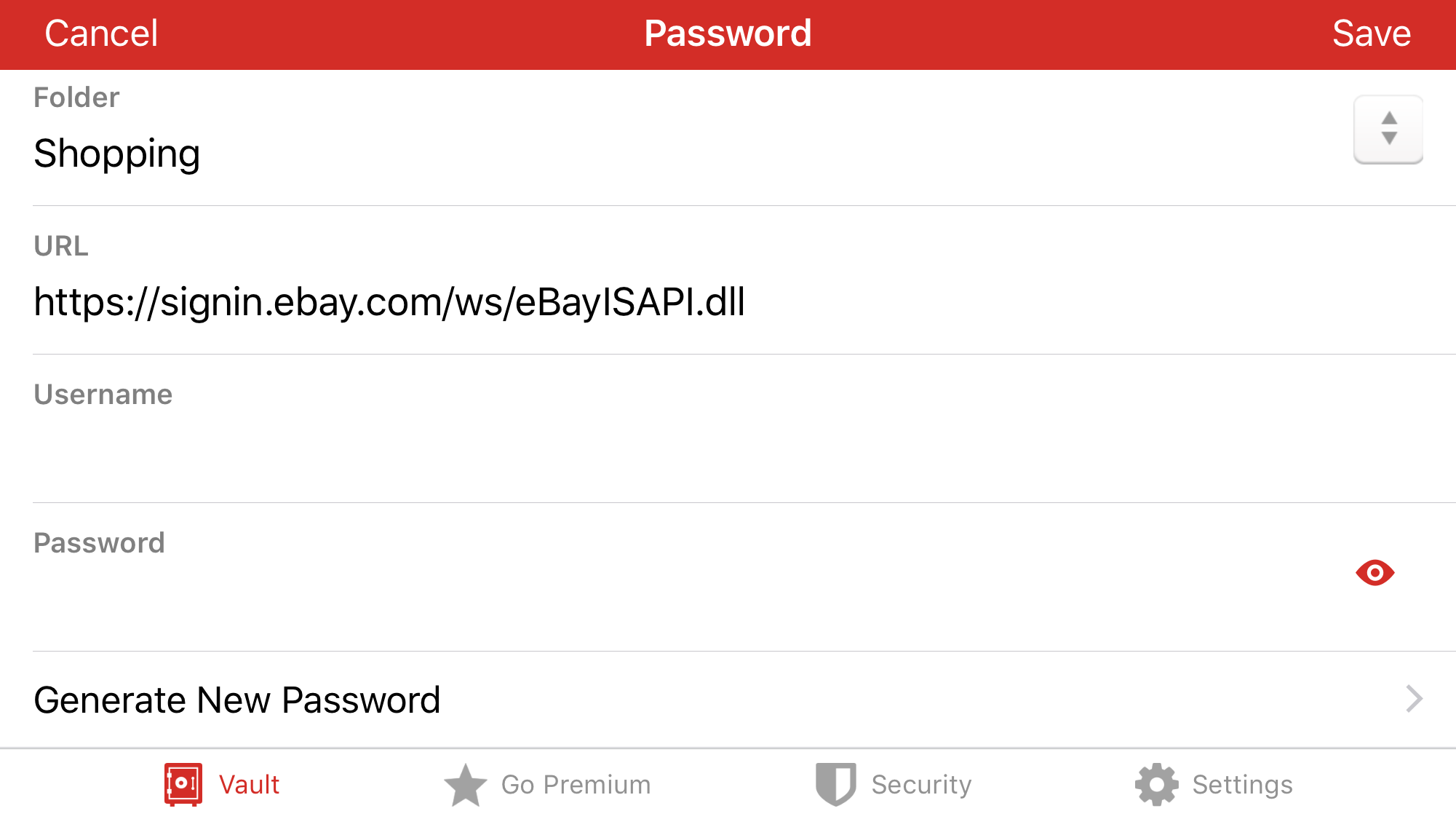
Task: Tap the Go Premium star icon
Action: tap(465, 785)
